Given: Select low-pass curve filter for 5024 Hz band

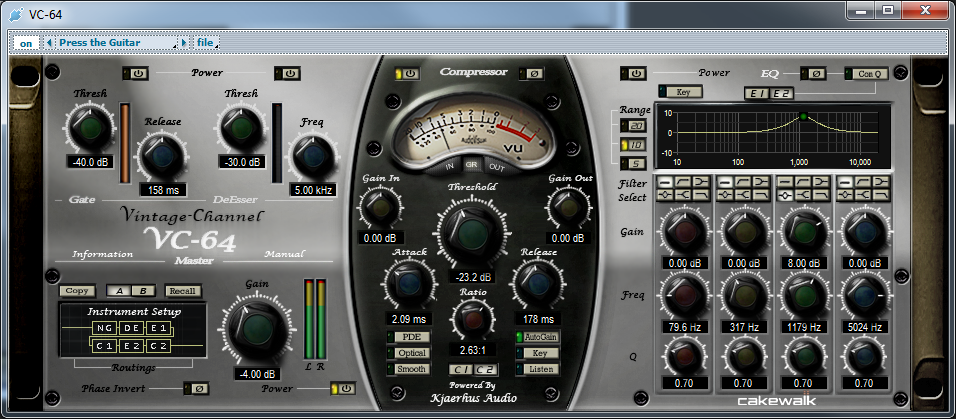Looking at the screenshot, I should coord(881,195).
